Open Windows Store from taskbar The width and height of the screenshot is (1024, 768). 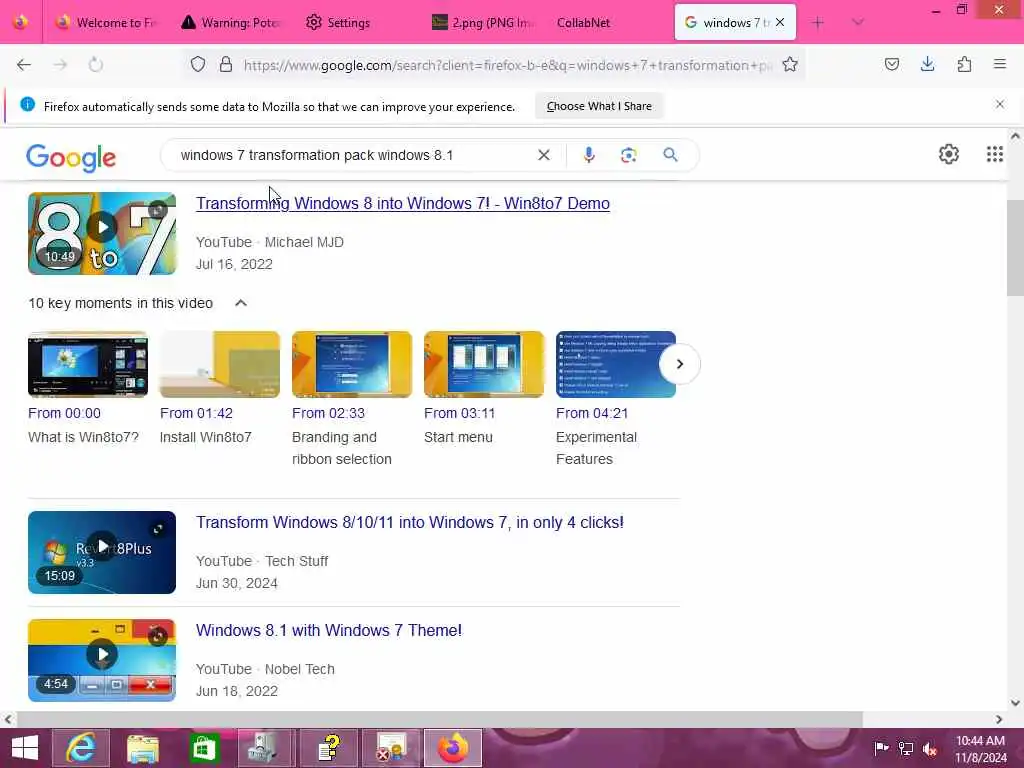click(204, 748)
